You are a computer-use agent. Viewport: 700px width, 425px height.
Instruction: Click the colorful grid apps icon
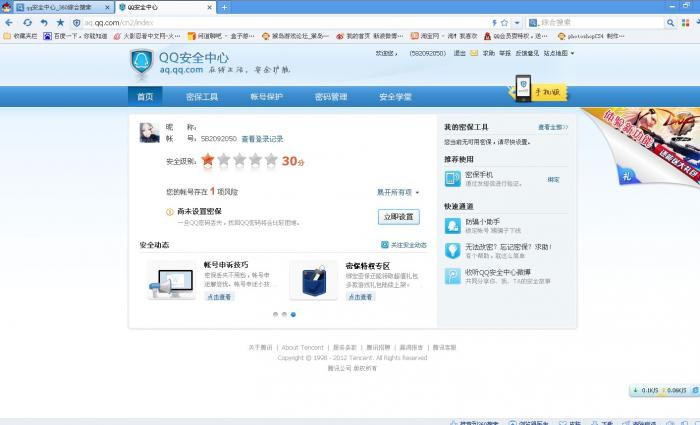point(685,22)
